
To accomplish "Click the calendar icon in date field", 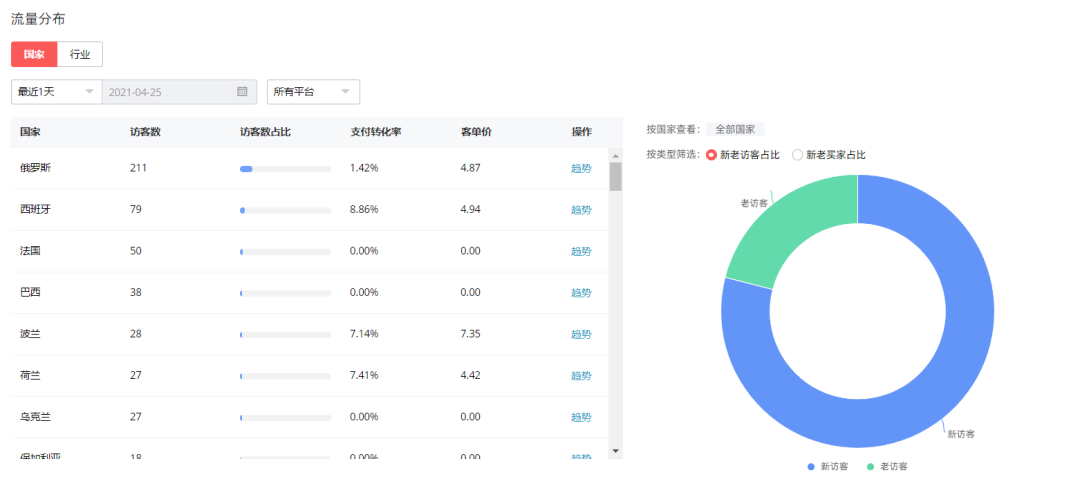I will (x=242, y=92).
